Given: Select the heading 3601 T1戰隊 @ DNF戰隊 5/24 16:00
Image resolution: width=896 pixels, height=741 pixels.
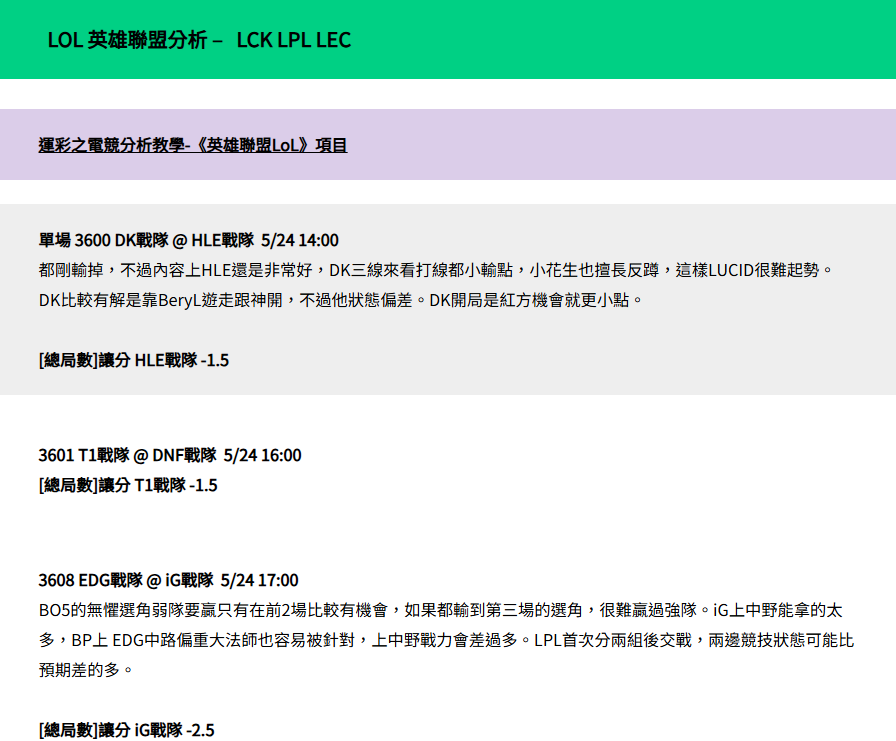Looking at the screenshot, I should point(170,455).
